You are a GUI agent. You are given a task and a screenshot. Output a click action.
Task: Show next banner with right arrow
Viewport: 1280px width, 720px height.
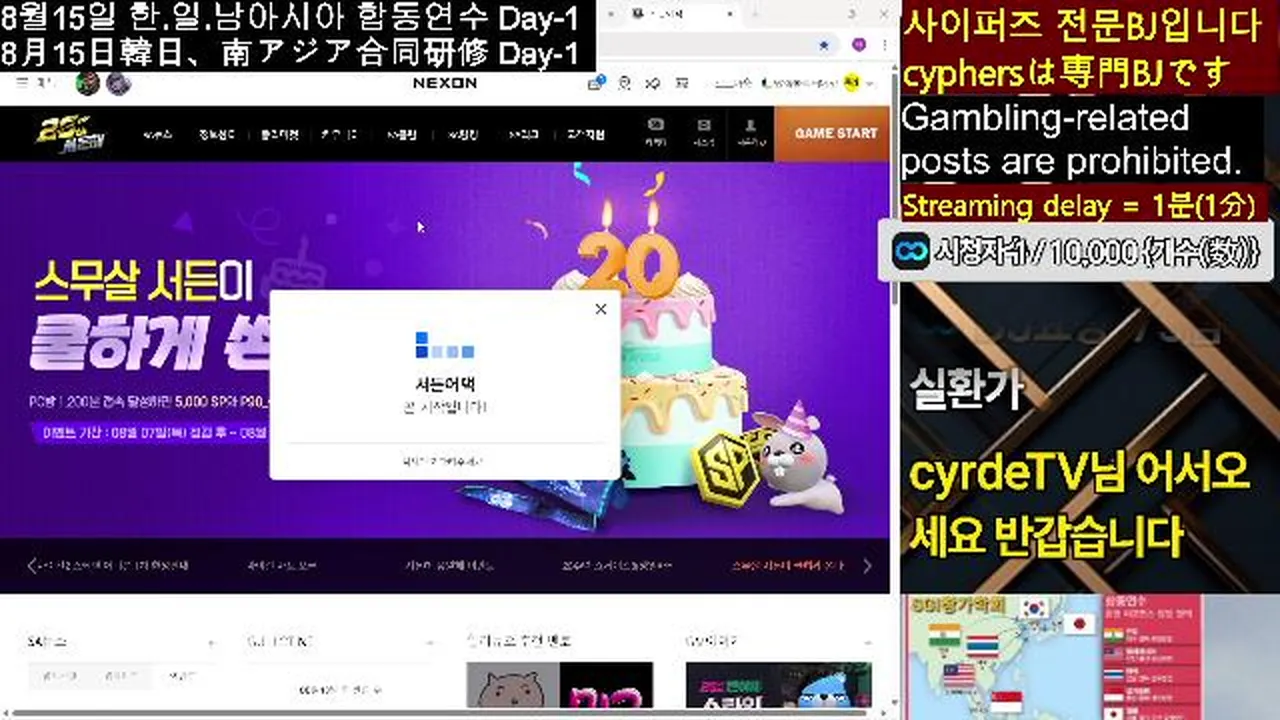pos(866,566)
